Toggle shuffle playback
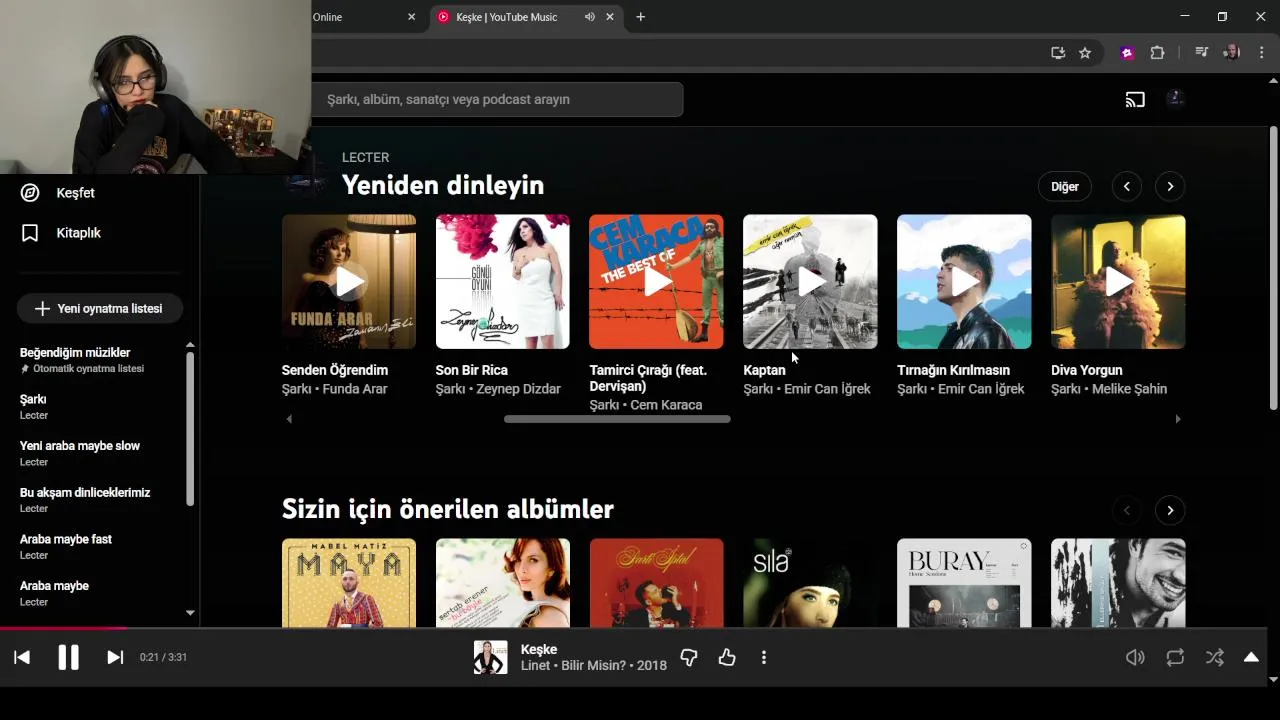1280x720 pixels. 1214,657
